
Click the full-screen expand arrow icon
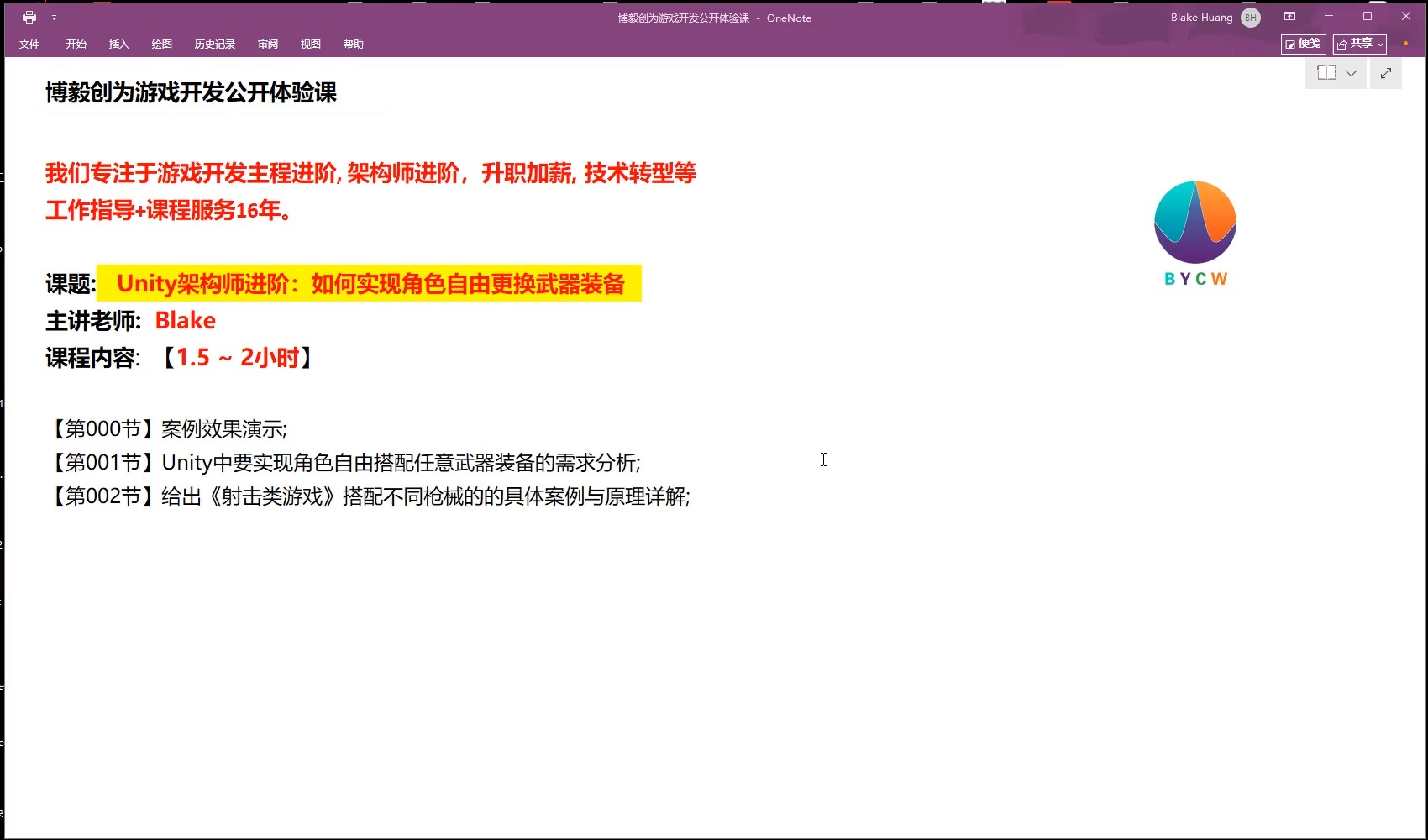[1386, 73]
